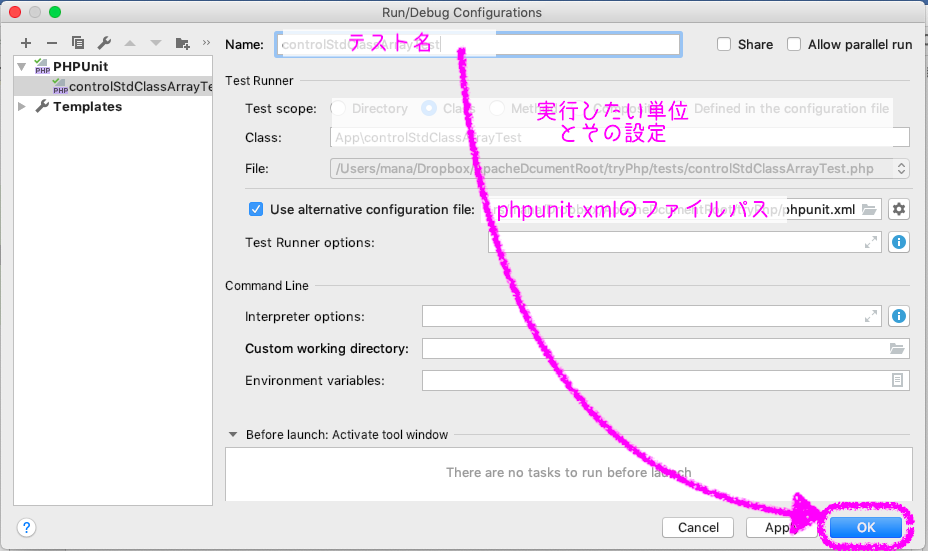Show info for Test Runner options
This screenshot has height=551, width=928.
click(898, 242)
